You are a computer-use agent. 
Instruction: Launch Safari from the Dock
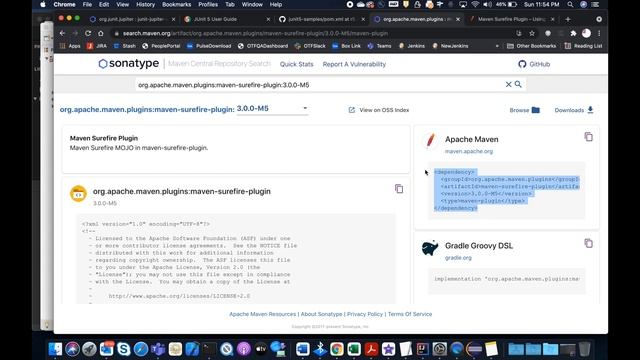tap(141, 349)
